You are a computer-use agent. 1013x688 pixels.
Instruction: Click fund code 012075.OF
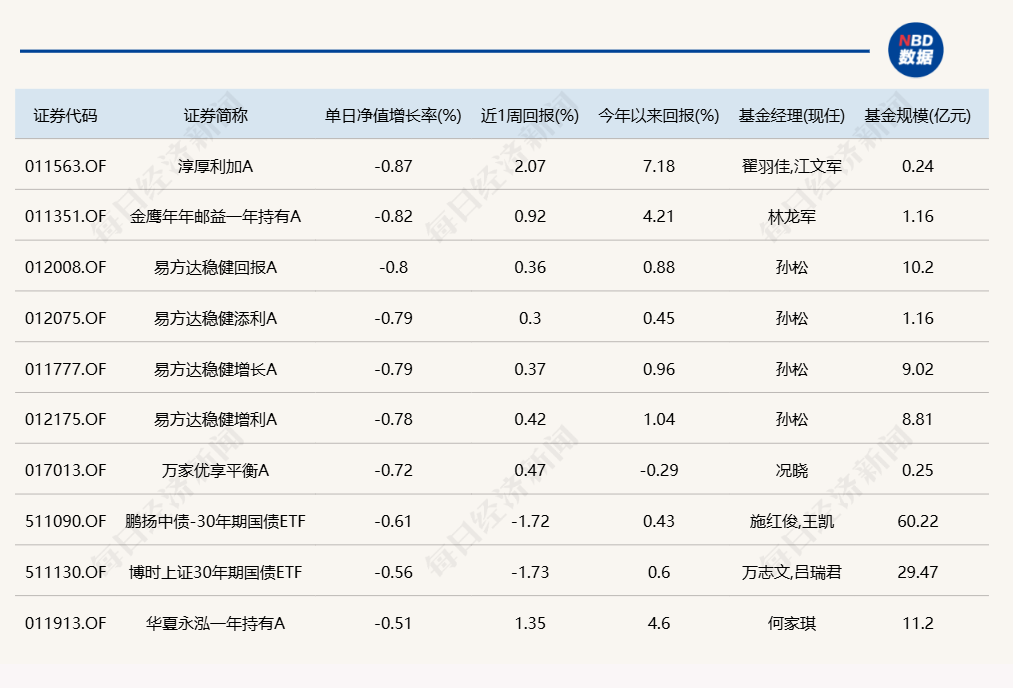click(66, 318)
